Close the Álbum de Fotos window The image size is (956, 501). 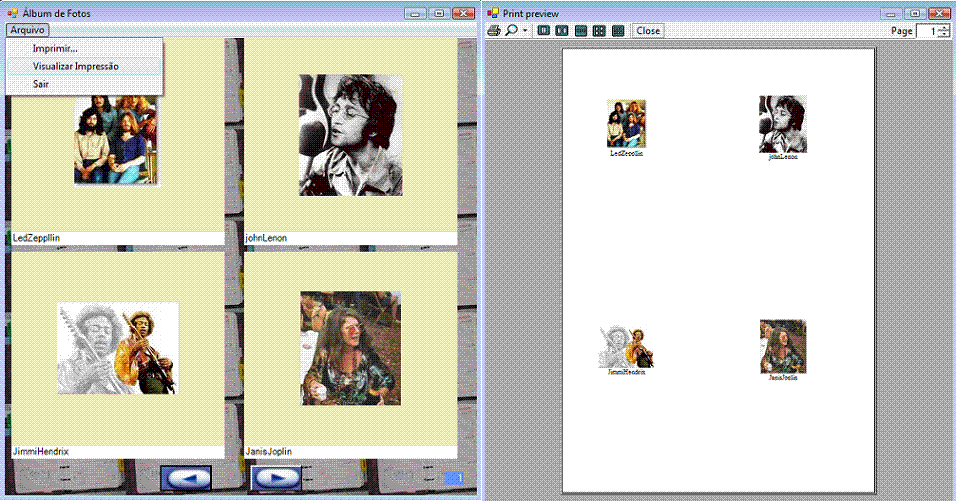[x=463, y=13]
